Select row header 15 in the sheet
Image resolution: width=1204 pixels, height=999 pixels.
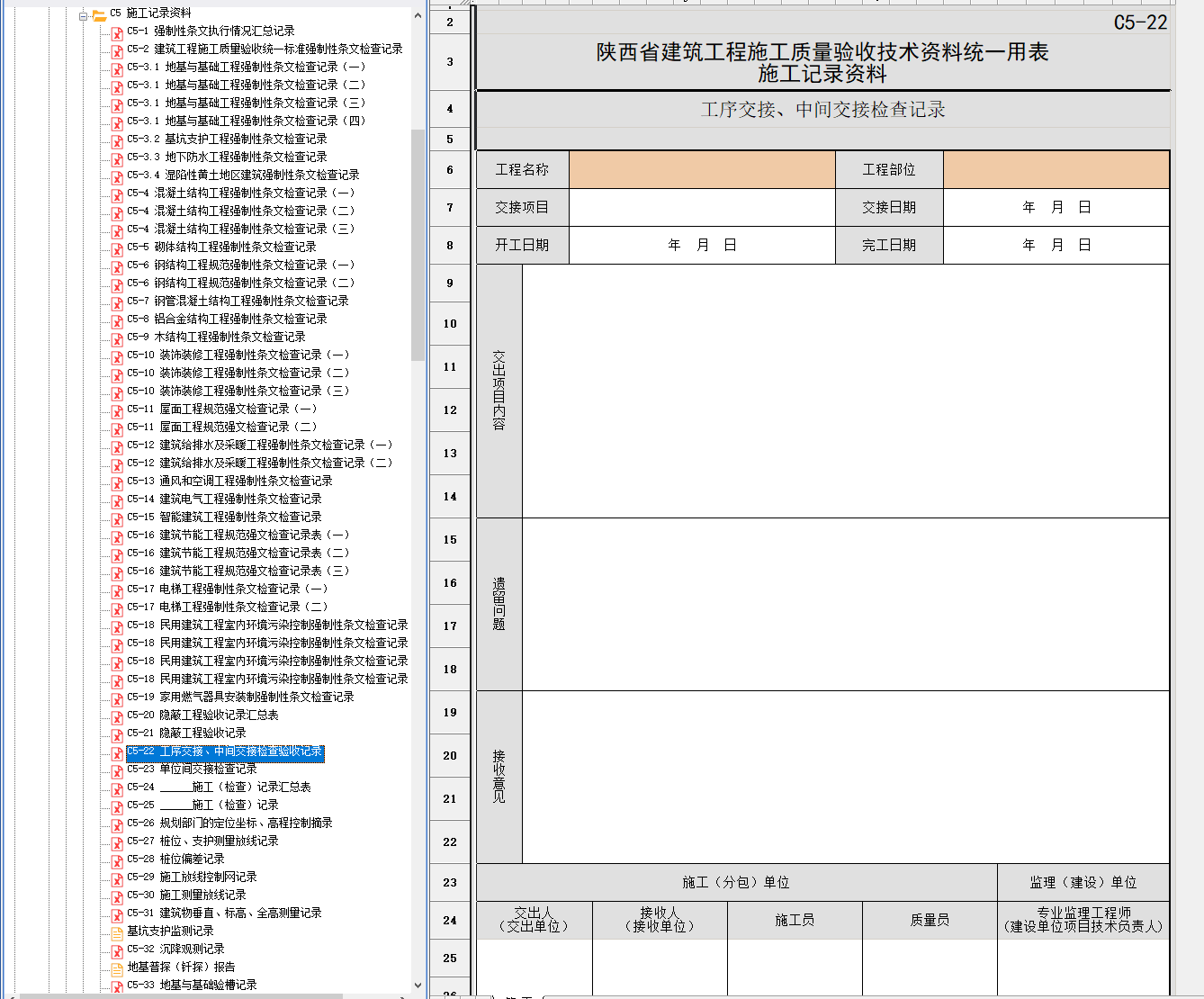[x=450, y=540]
